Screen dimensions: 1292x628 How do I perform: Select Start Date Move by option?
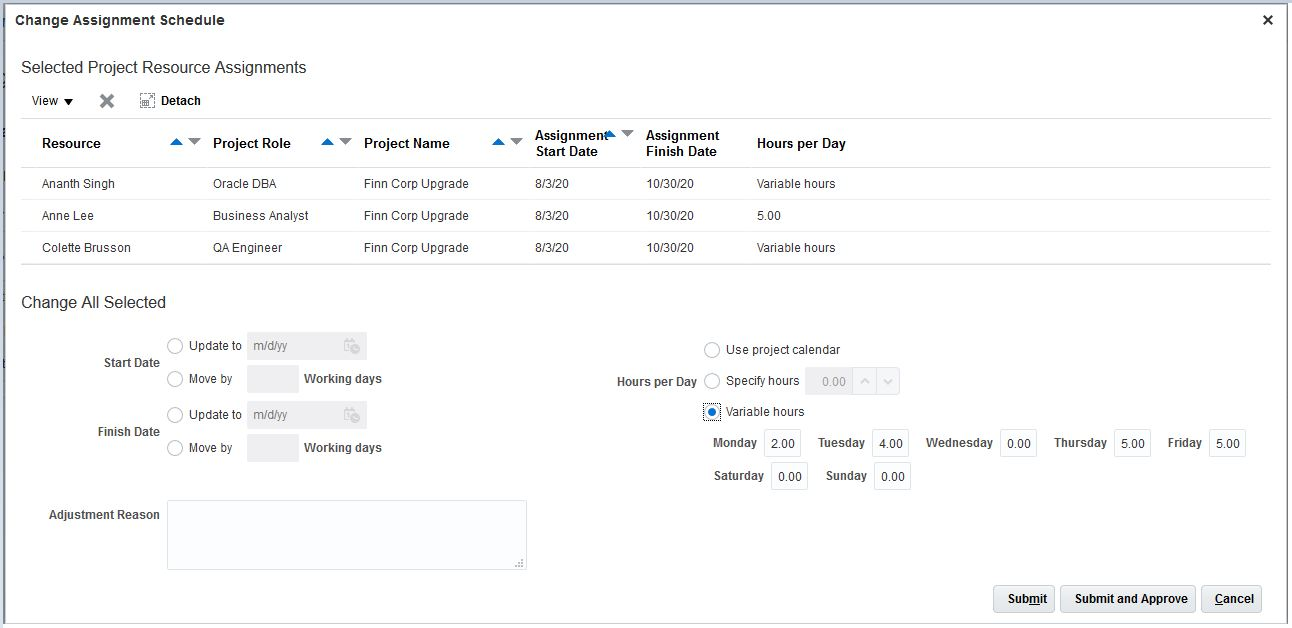tap(175, 379)
